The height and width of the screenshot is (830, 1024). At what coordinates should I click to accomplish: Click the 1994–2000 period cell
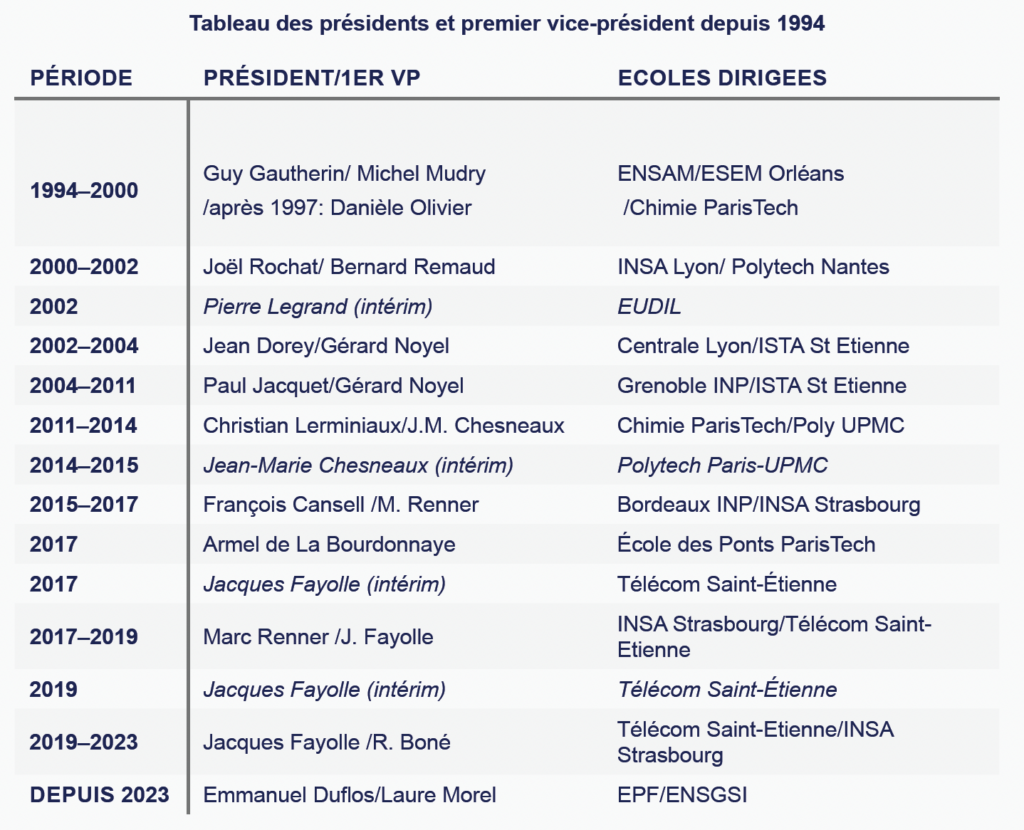click(x=84, y=191)
